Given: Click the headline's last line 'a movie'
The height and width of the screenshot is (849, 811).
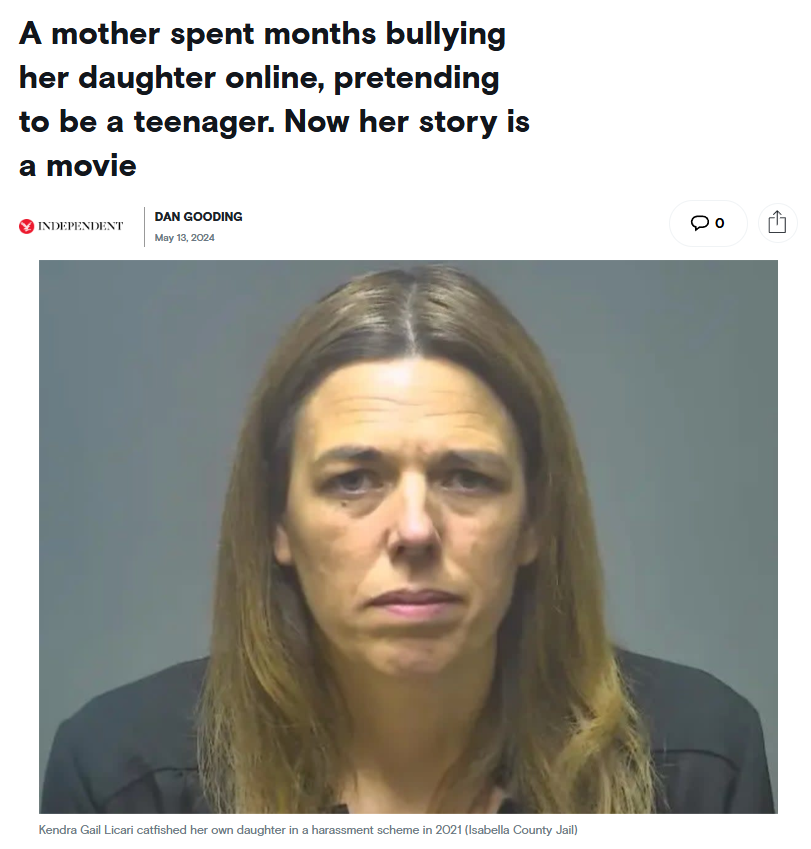Looking at the screenshot, I should click(77, 166).
